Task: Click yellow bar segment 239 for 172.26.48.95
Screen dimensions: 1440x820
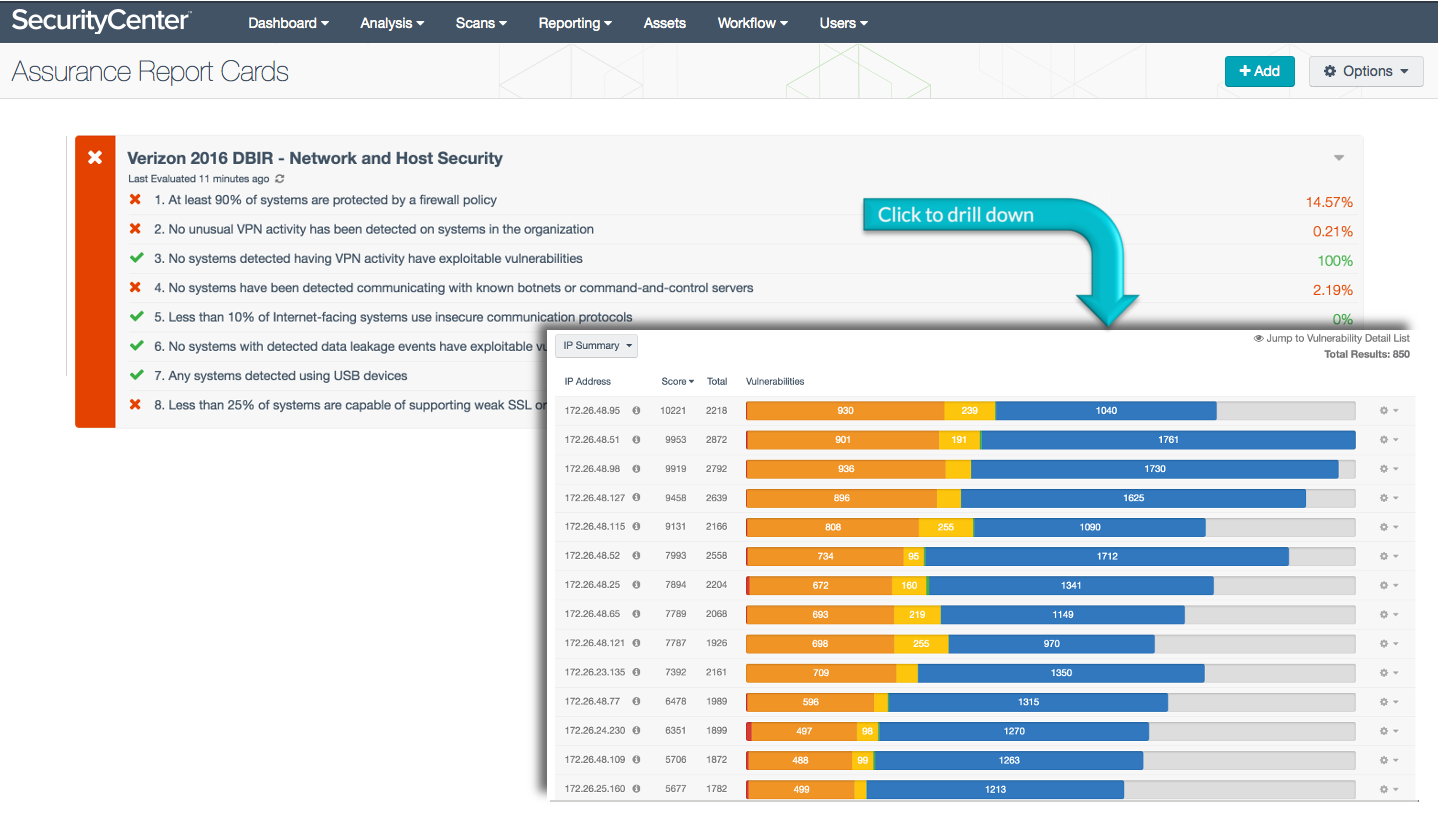Action: pos(970,410)
